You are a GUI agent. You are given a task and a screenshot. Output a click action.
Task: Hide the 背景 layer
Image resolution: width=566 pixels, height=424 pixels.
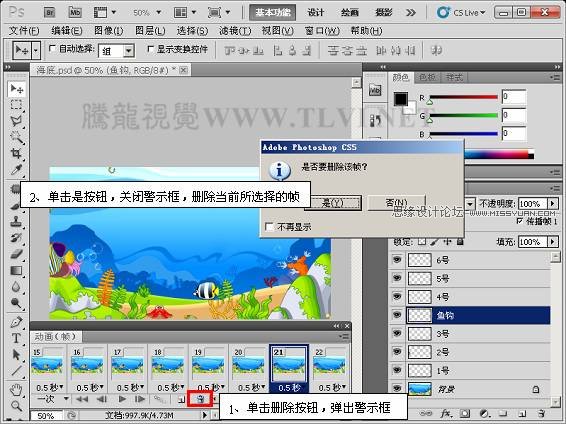[397, 389]
